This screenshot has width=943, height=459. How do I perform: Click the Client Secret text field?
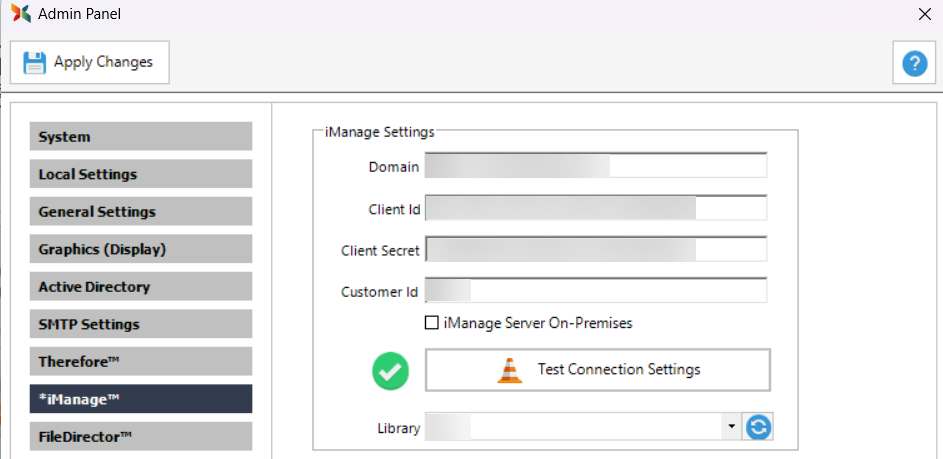[x=595, y=250]
